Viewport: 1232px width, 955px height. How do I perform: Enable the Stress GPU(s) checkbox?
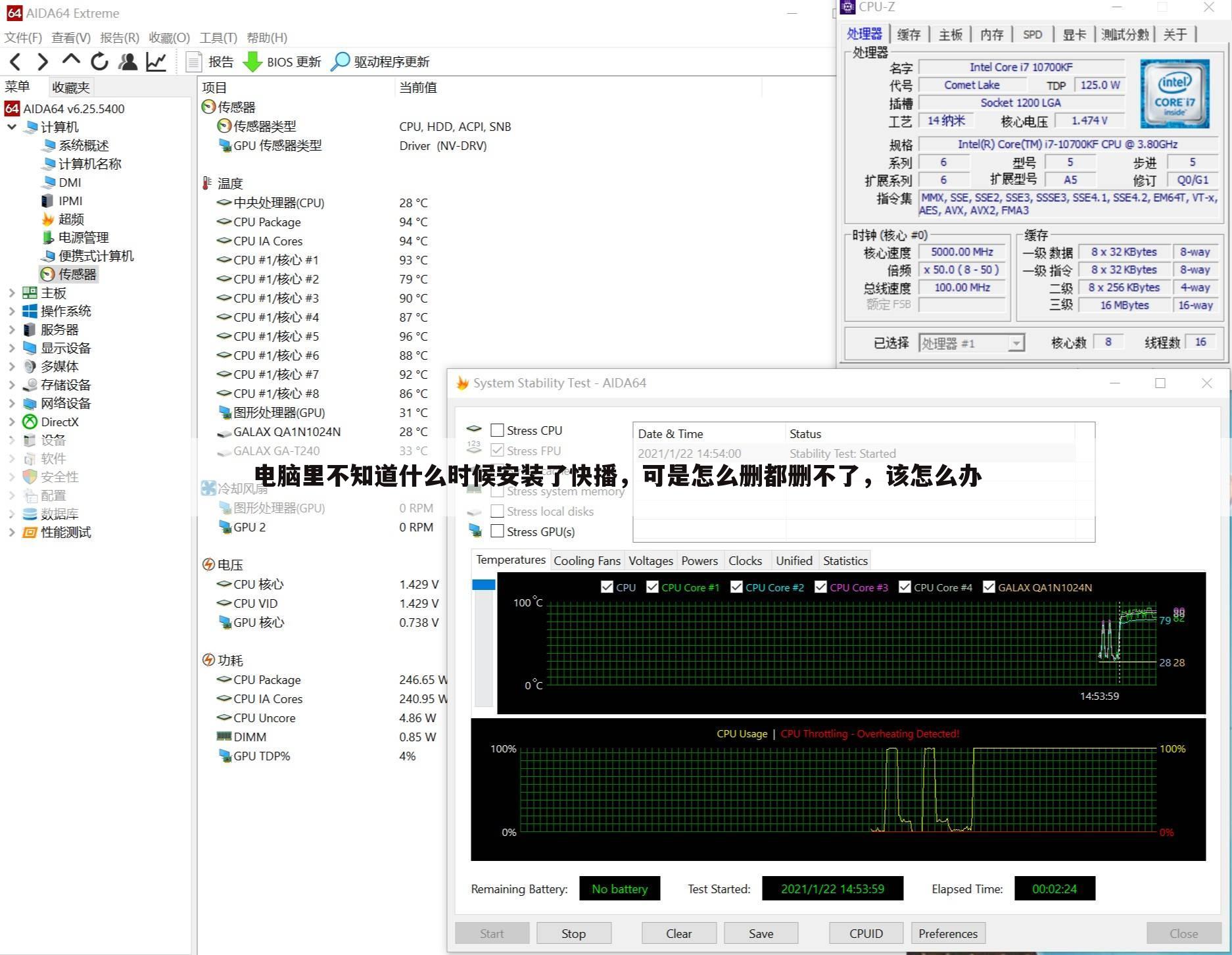pos(498,531)
